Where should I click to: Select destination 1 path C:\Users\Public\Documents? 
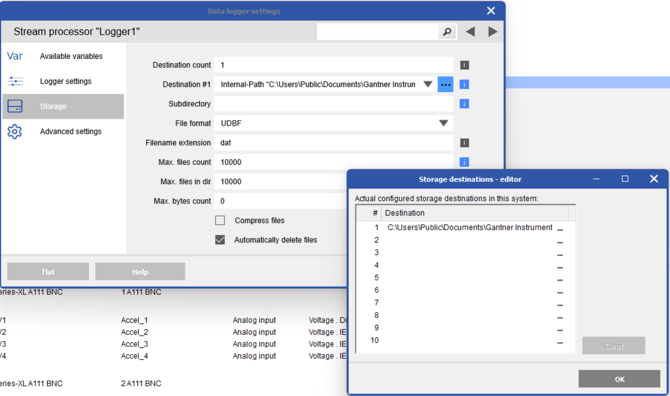coord(470,228)
